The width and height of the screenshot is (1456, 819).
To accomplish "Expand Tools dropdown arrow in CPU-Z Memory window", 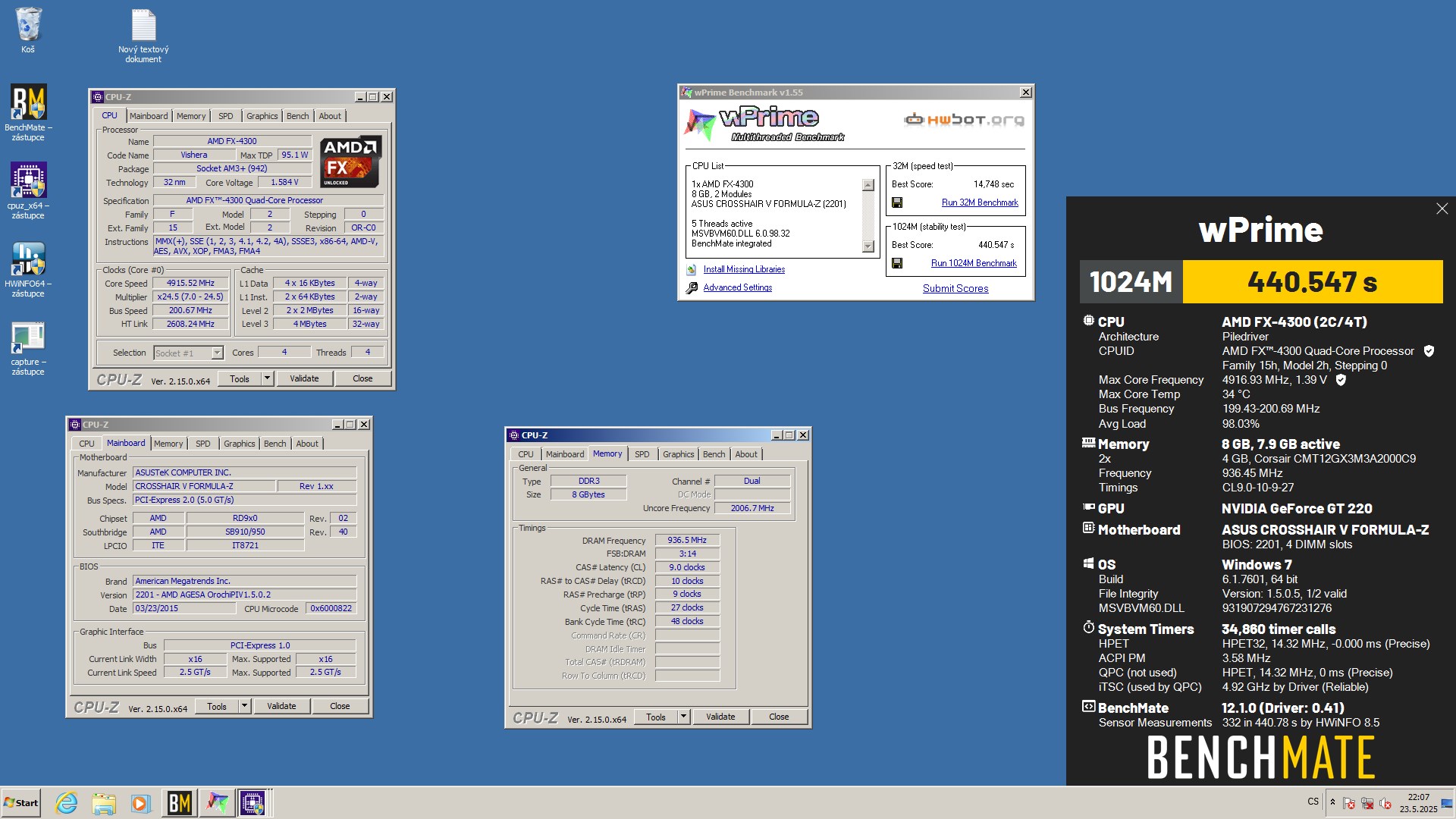I will [683, 717].
